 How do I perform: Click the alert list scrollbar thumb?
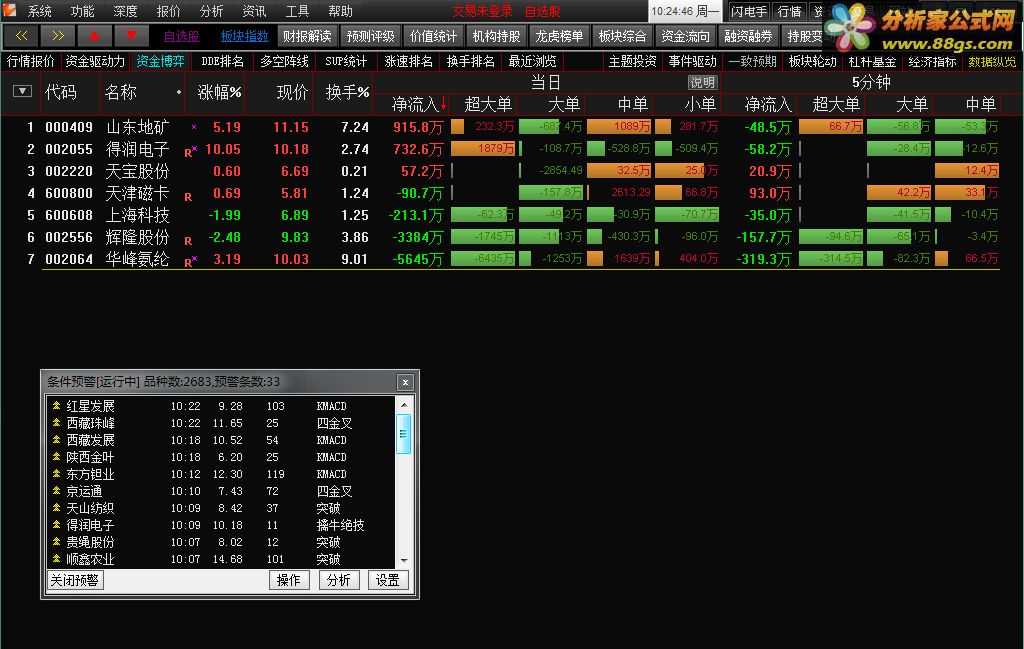tap(404, 434)
